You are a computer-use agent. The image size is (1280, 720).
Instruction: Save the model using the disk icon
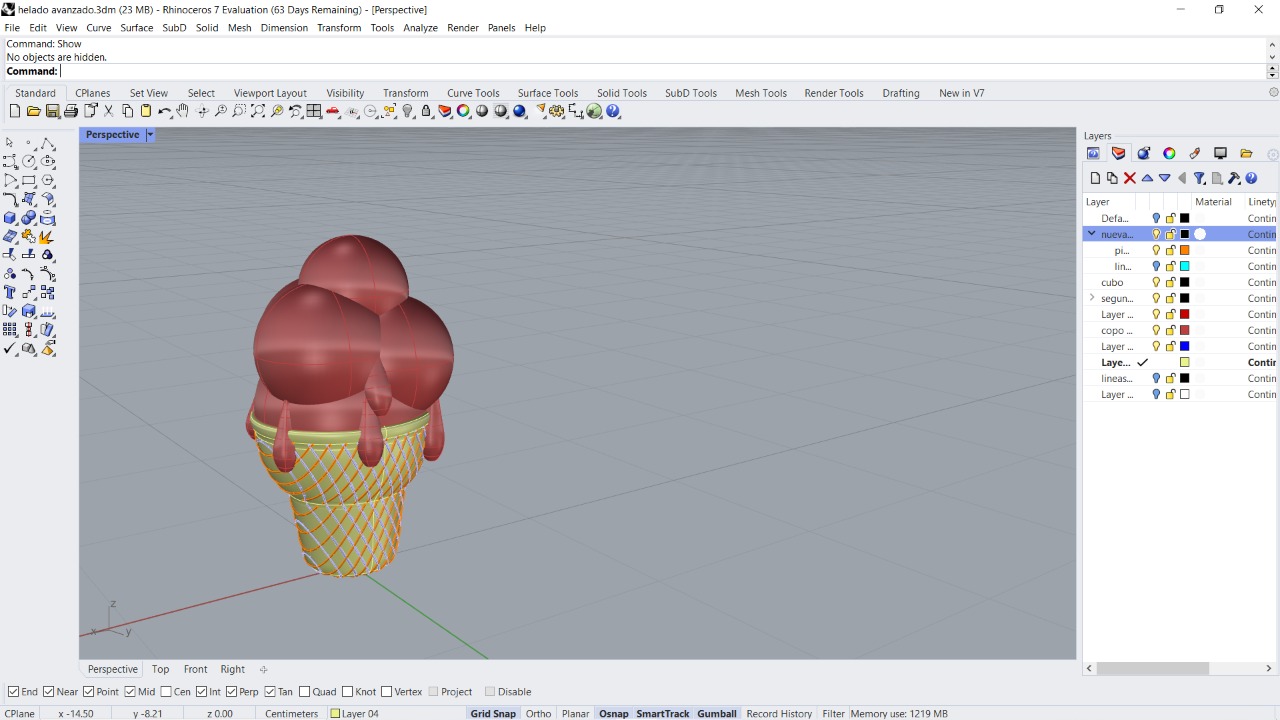pos(52,111)
